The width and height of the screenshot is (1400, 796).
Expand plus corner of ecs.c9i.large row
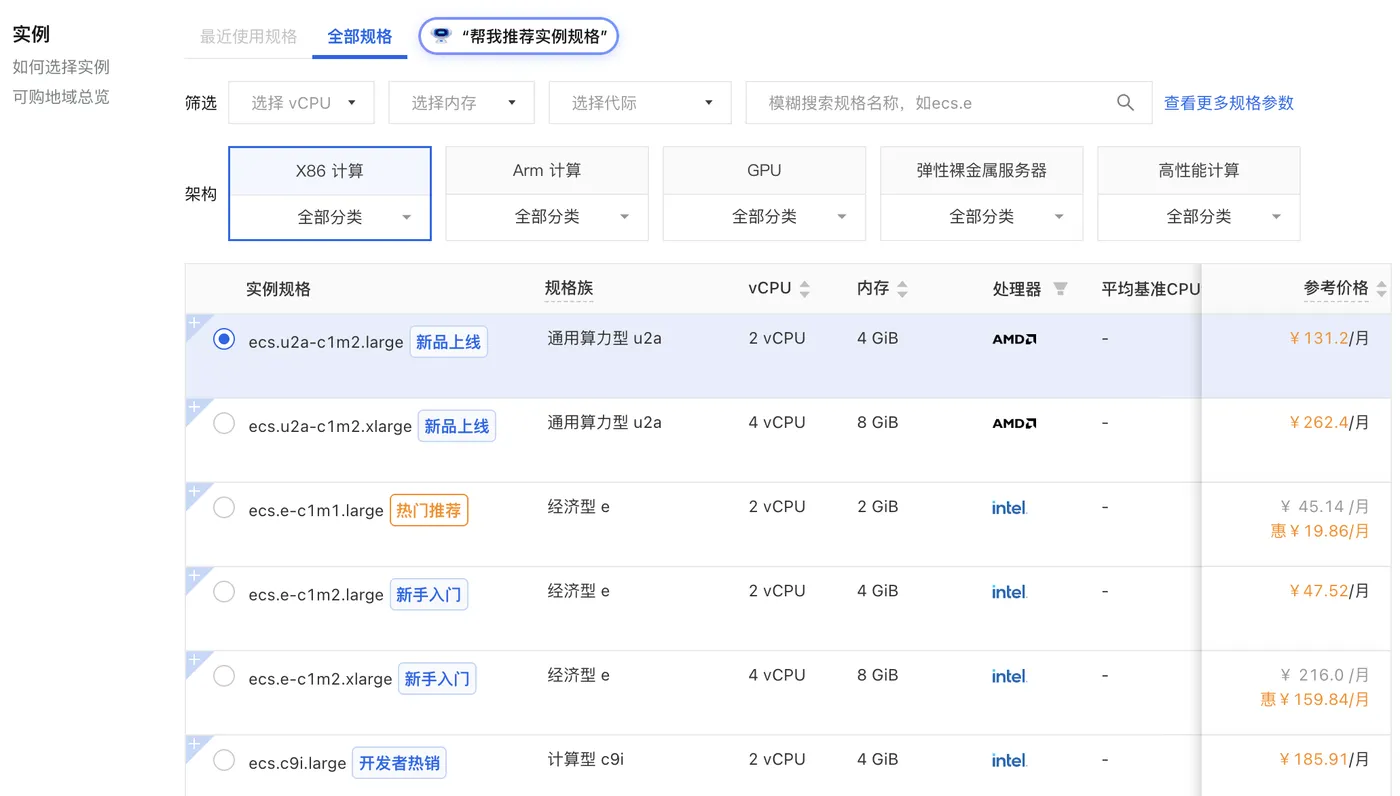[196, 744]
